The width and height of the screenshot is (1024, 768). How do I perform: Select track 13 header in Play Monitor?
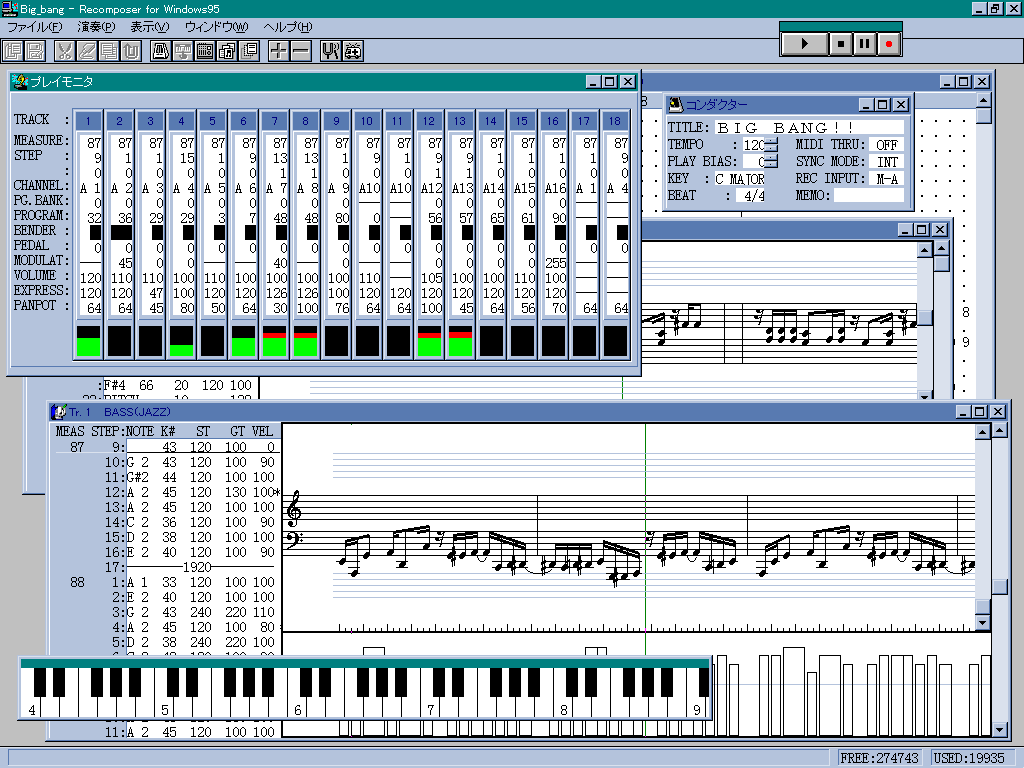pos(460,121)
